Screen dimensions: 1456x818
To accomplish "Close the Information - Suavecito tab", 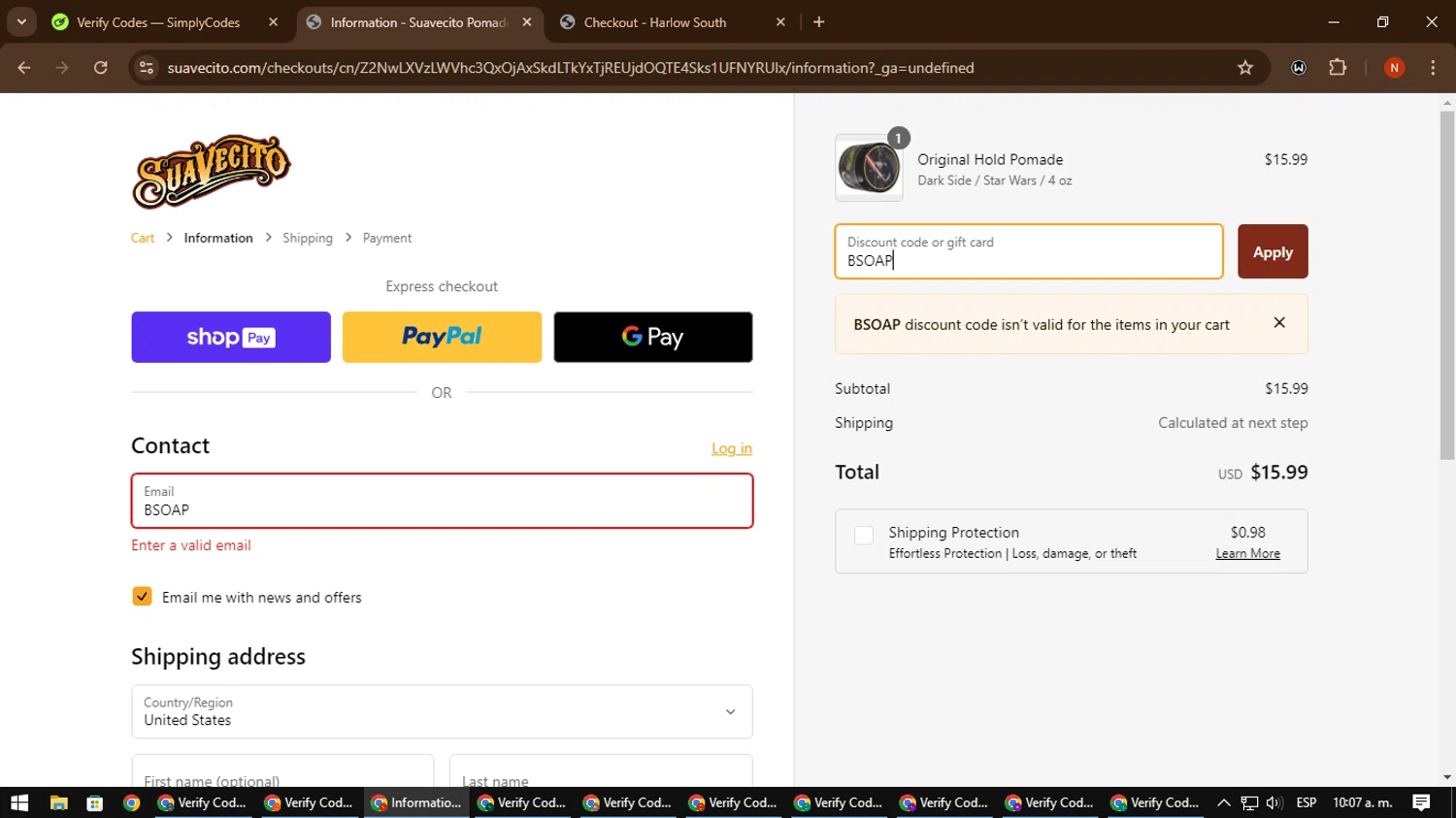I will point(527,22).
